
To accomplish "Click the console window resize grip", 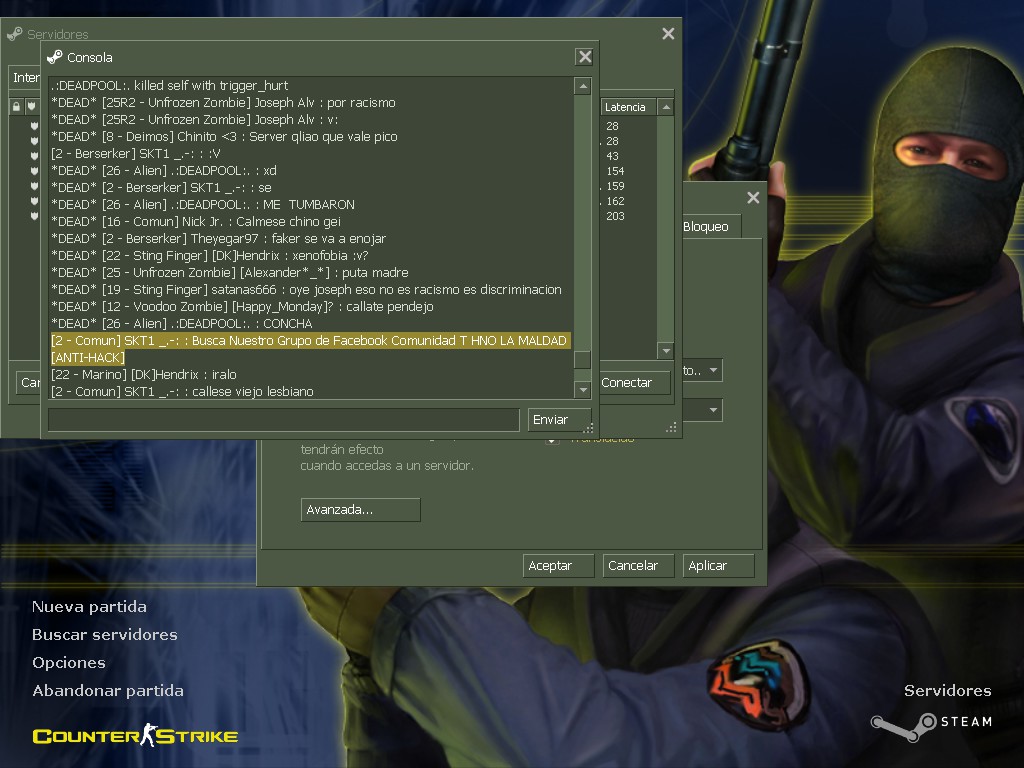I will coord(588,428).
